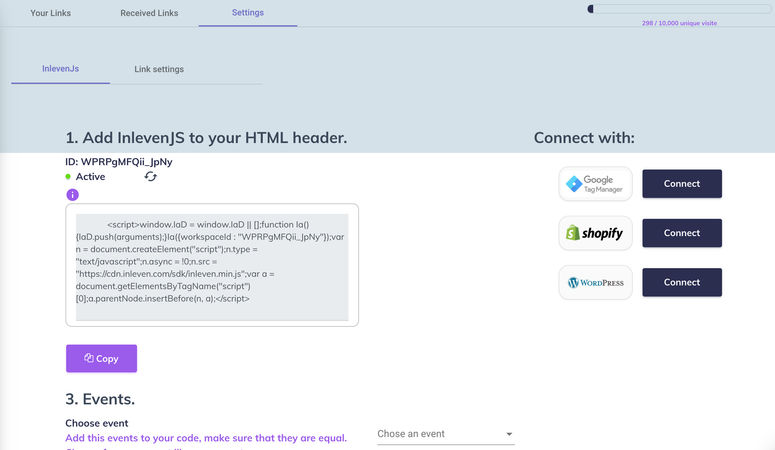Select the InlevenJs sub-tab
Viewport: 775px width, 450px height.
point(60,69)
